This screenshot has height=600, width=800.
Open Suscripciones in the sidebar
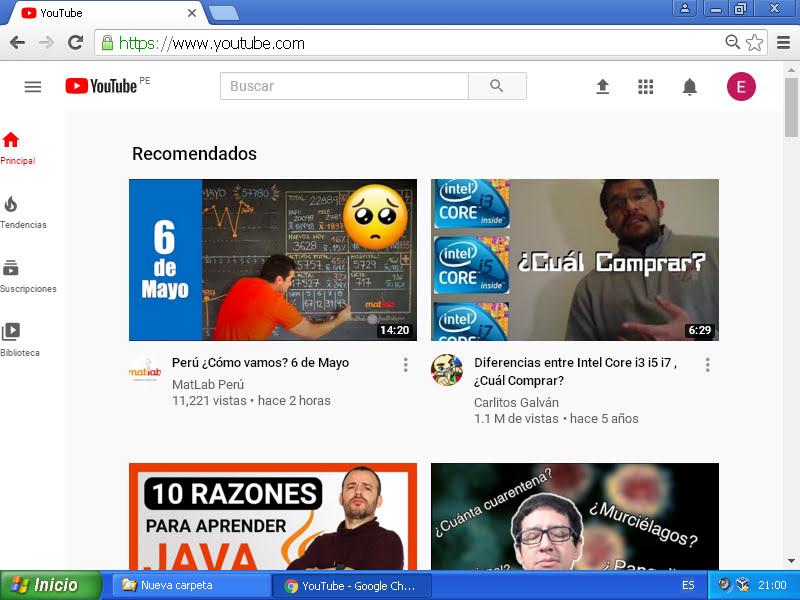pos(28,277)
